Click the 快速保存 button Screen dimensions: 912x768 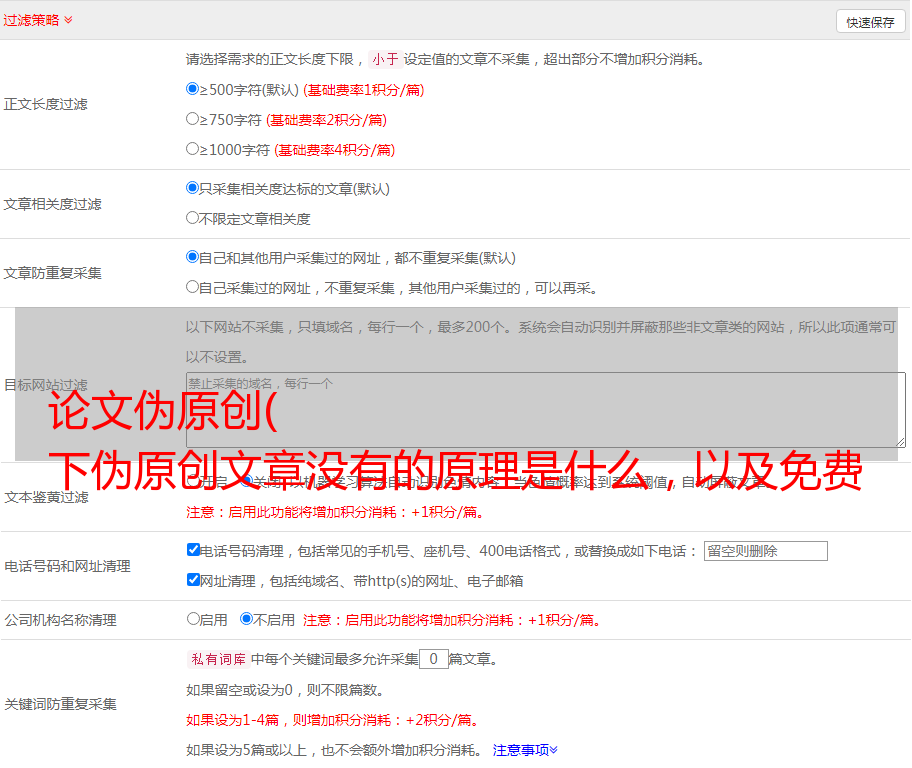click(x=870, y=22)
